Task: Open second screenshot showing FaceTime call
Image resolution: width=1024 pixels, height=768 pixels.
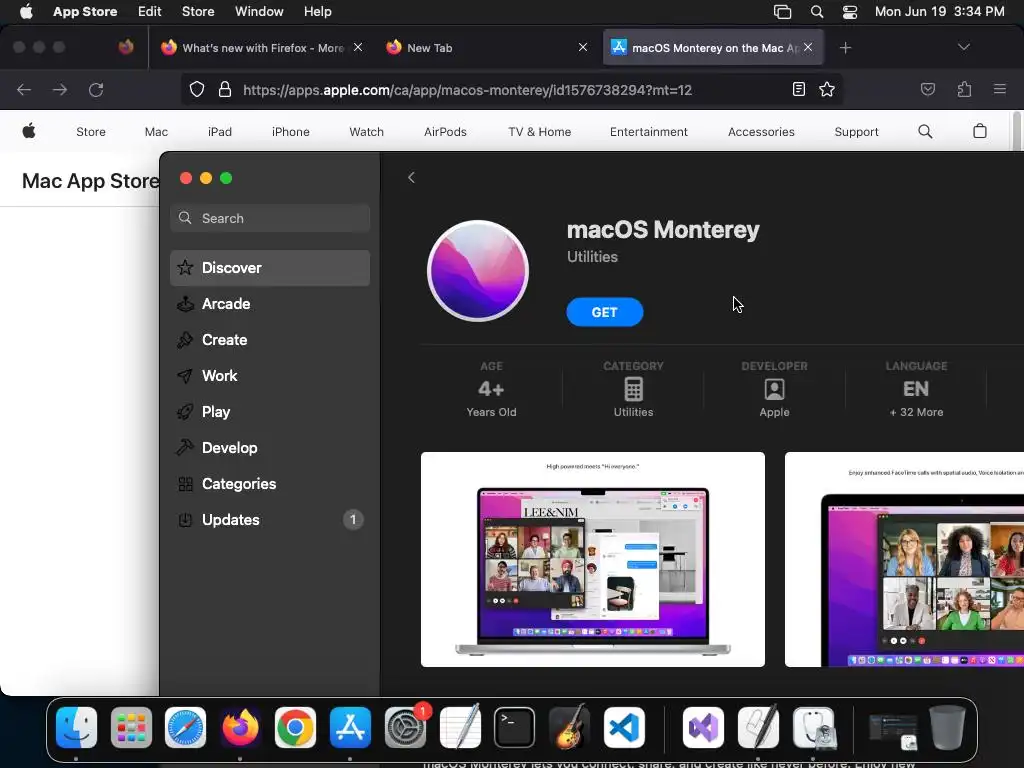Action: coord(904,559)
